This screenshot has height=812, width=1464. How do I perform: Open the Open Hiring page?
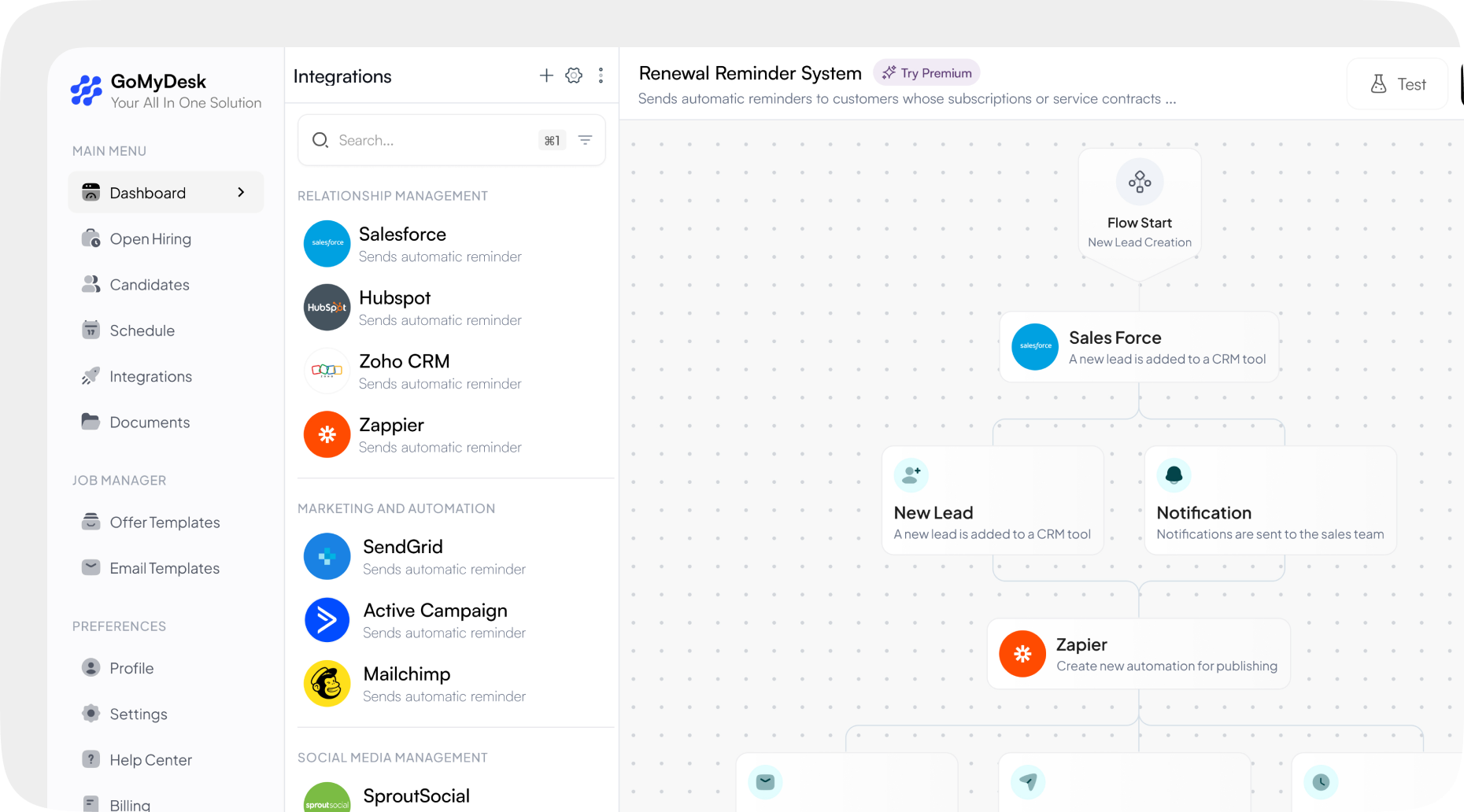coord(150,238)
